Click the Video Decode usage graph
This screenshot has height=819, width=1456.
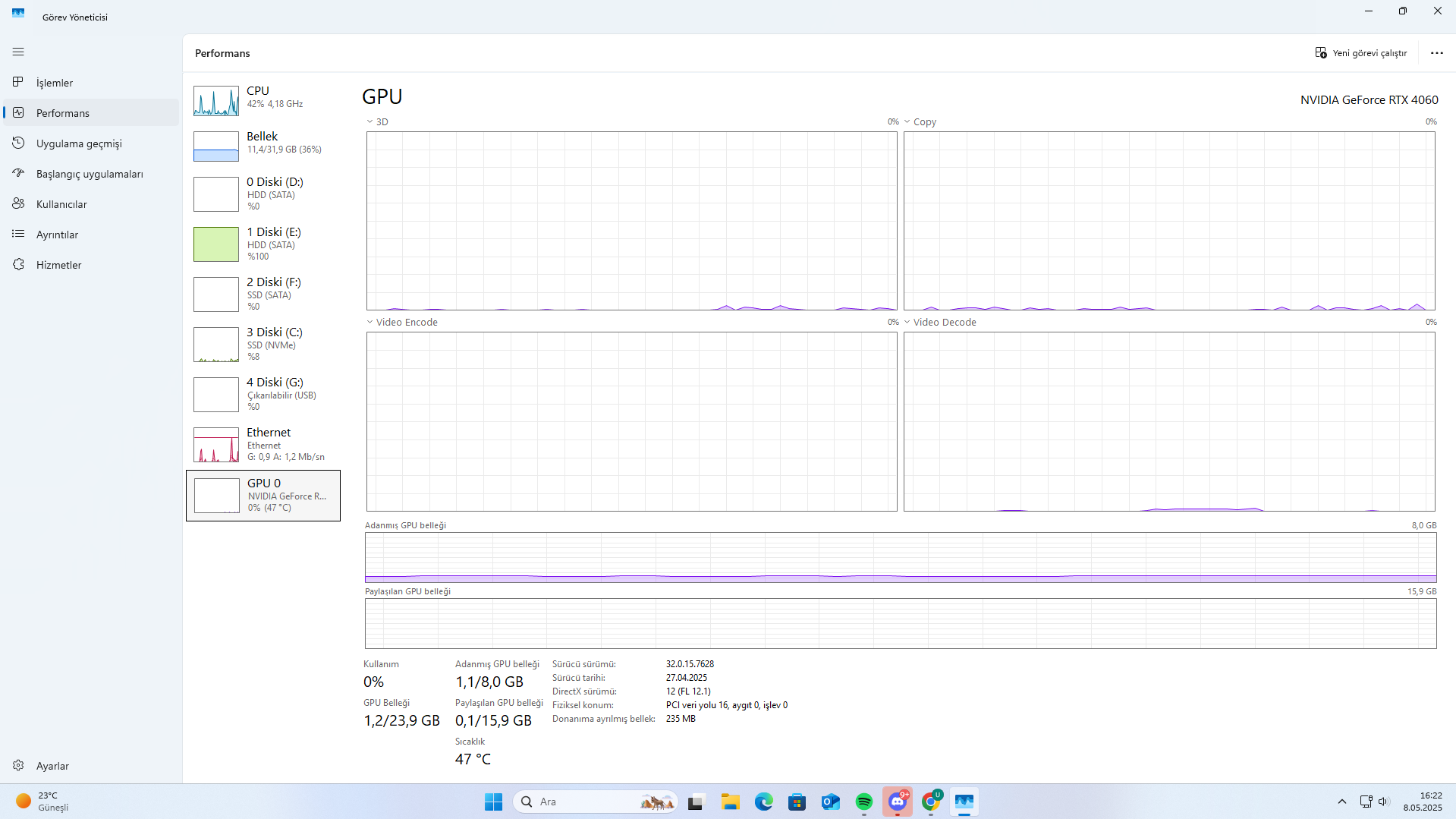1169,421
